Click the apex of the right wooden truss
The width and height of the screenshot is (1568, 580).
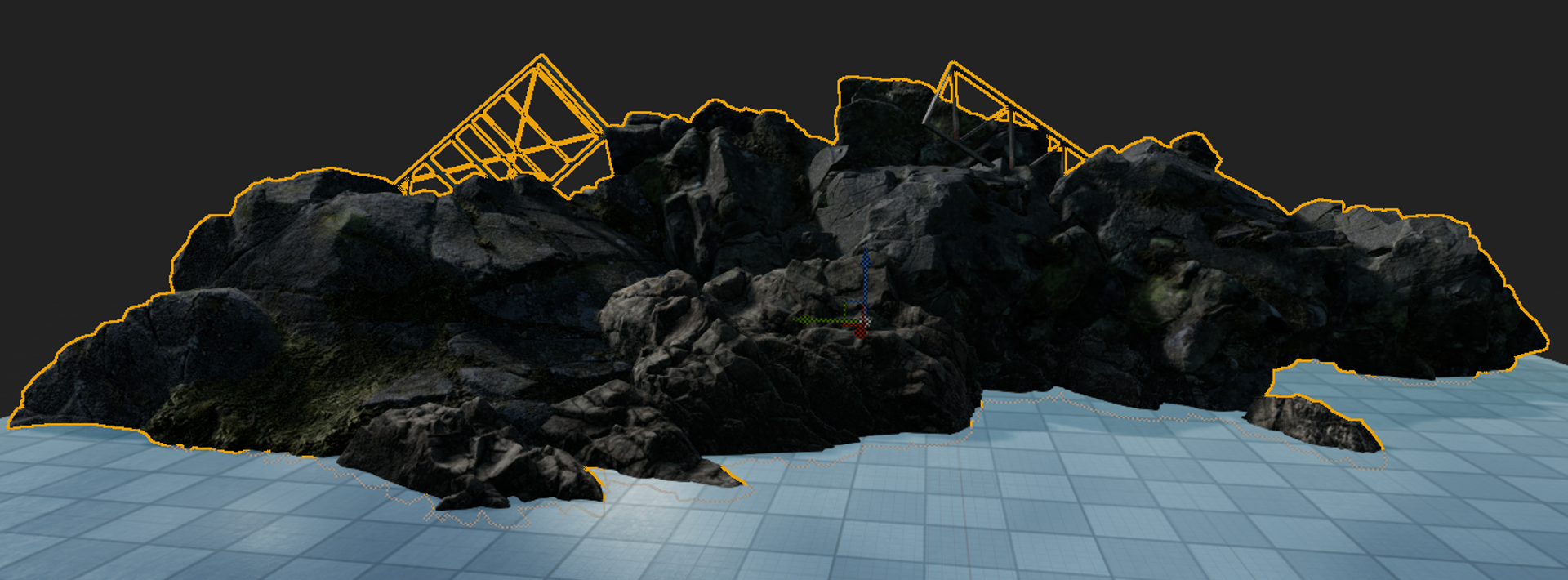(952, 64)
